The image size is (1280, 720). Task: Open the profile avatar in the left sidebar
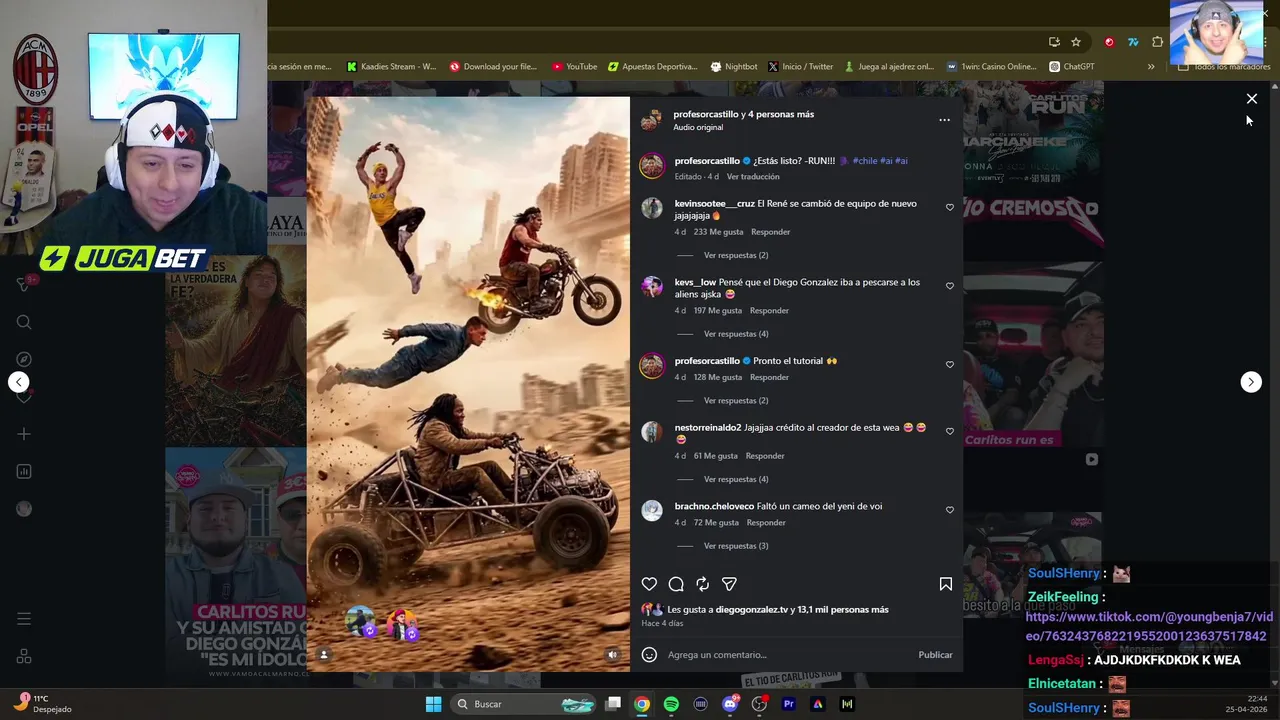tap(24, 509)
